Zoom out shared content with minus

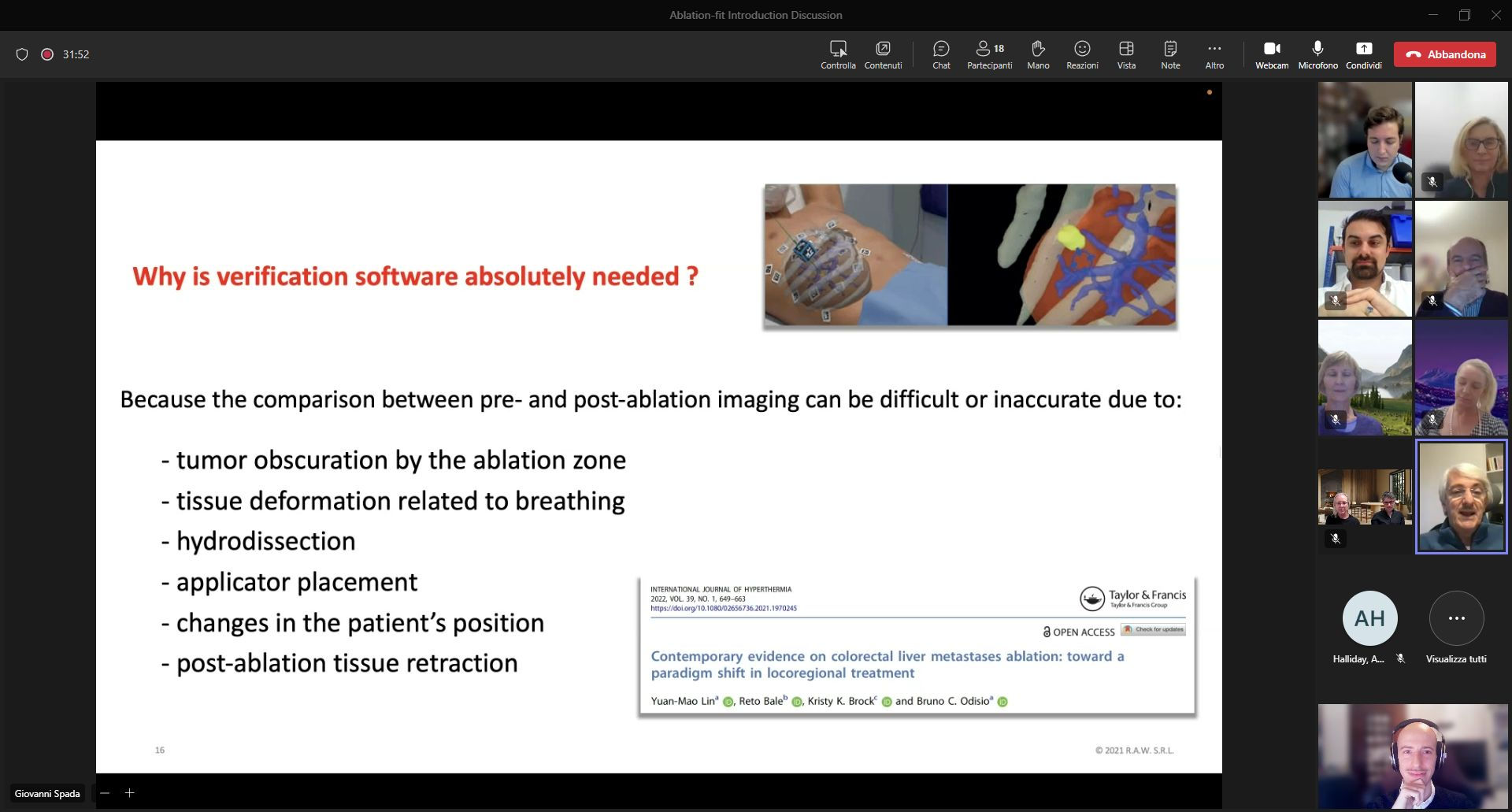105,793
